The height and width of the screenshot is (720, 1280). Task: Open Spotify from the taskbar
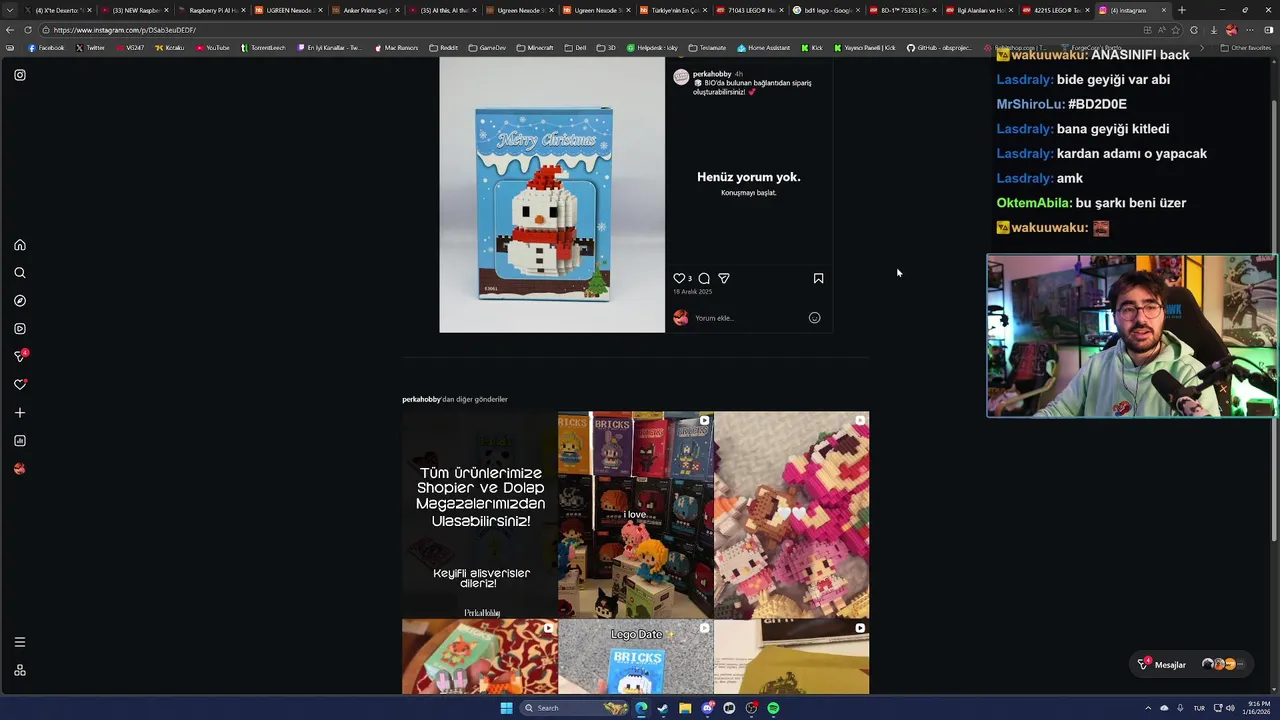(x=773, y=708)
